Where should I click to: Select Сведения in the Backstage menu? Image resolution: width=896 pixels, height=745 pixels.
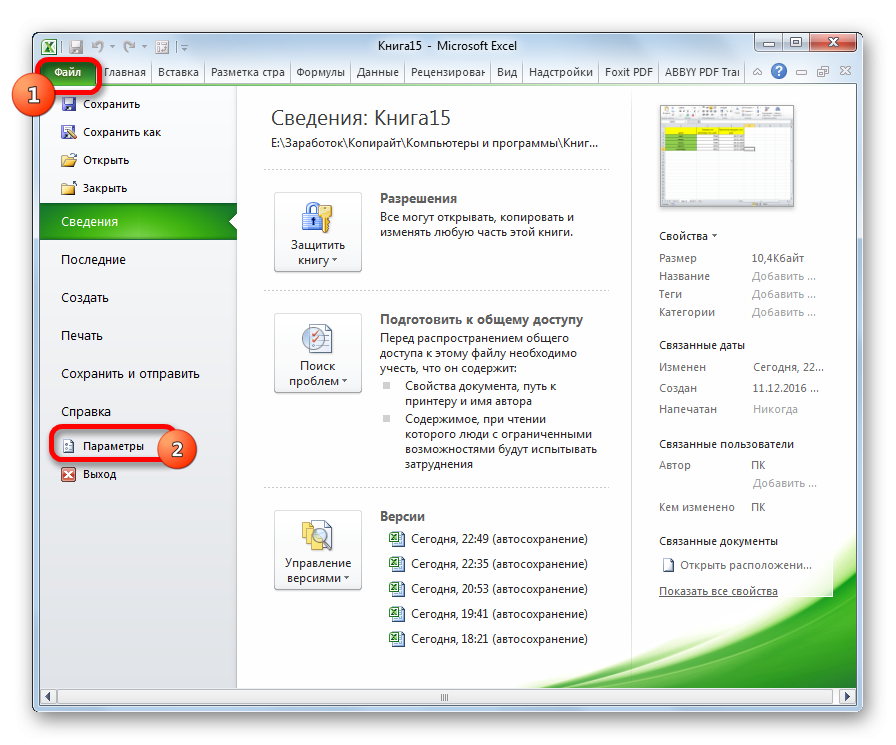pos(138,222)
